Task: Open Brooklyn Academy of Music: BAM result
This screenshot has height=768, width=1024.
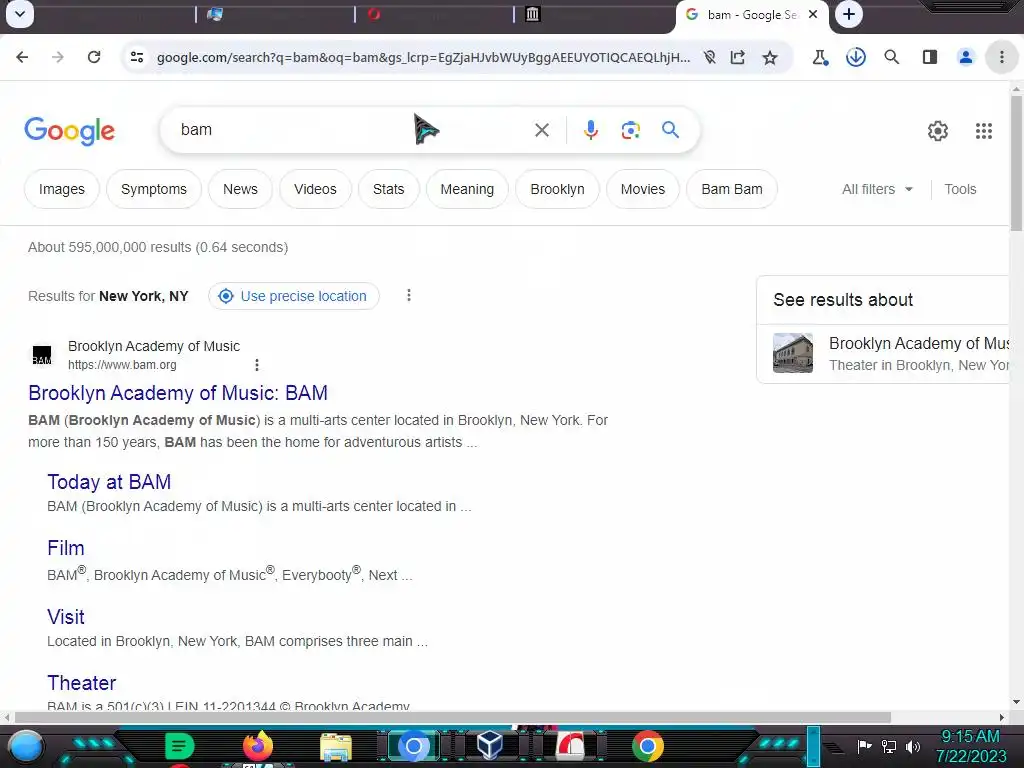Action: 178,393
